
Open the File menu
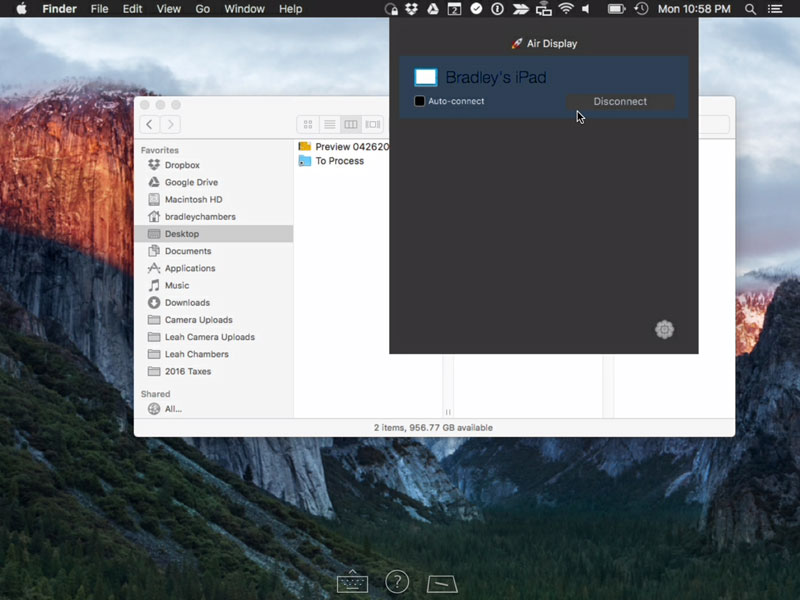tap(99, 9)
